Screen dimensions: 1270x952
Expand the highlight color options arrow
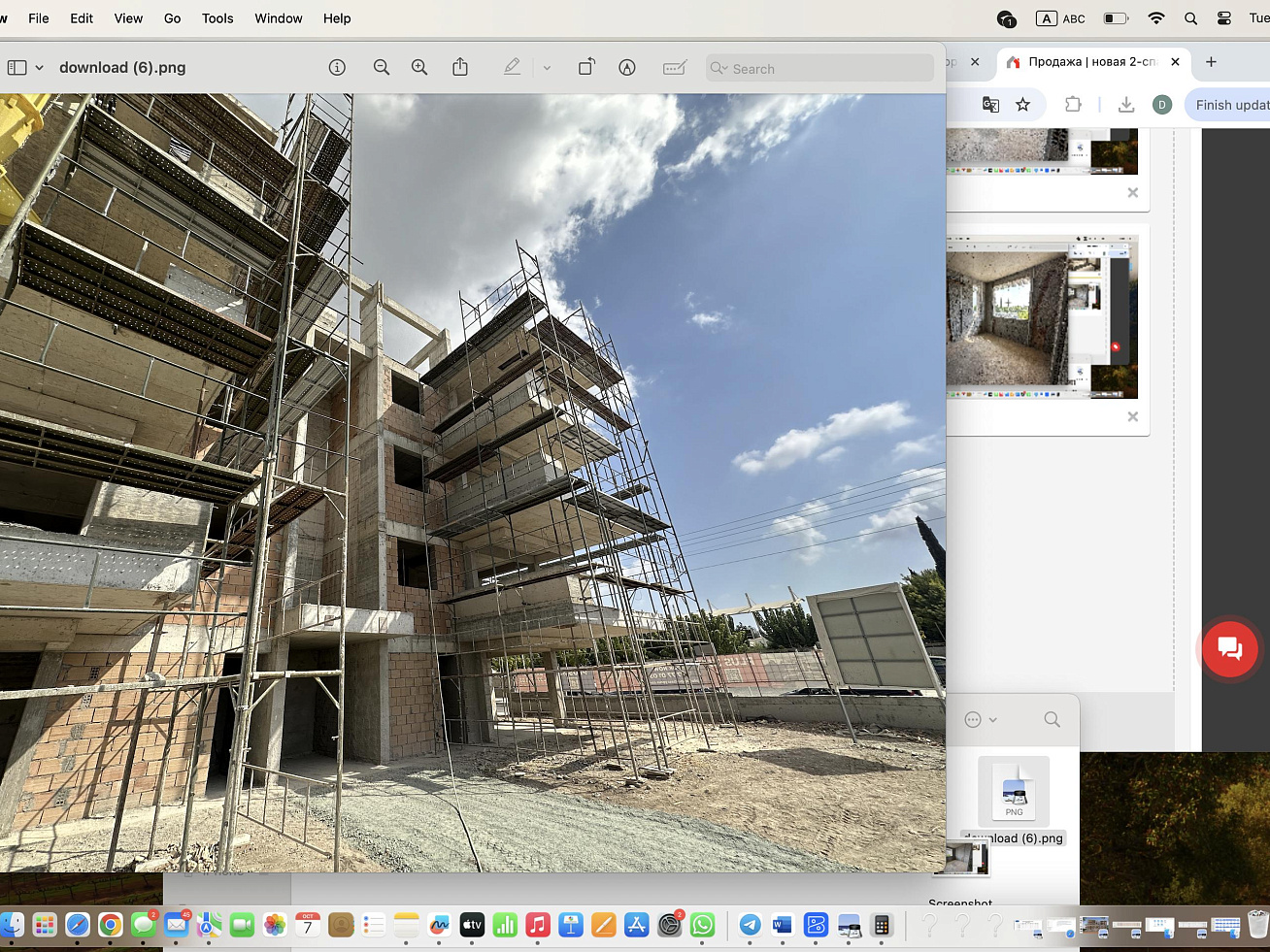(547, 68)
